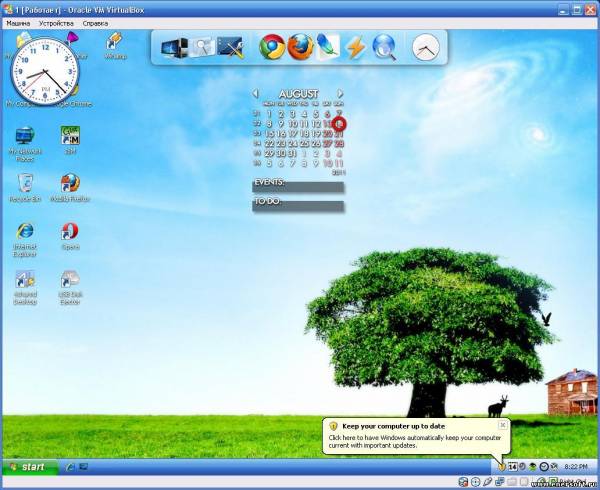Screen dimensions: 600x490
Task: Click the lightning bolt icon in the dock
Action: [355, 48]
